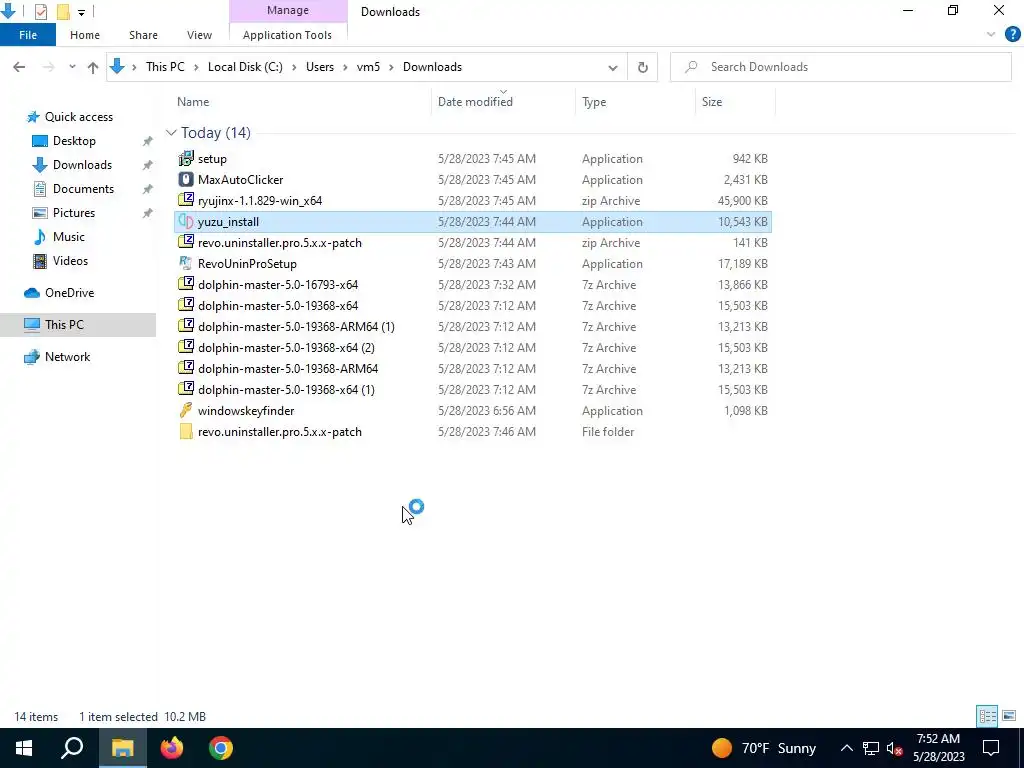The image size is (1024, 768).
Task: Select the RevoUninProSetup installer icon
Action: coord(186,263)
